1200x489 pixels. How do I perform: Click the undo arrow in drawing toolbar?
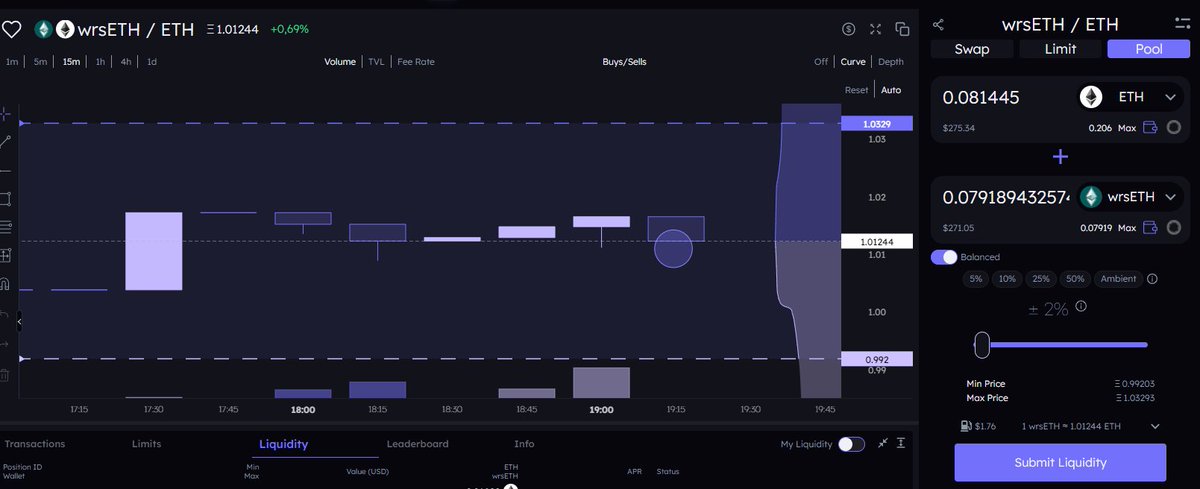pyautogui.click(x=5, y=313)
